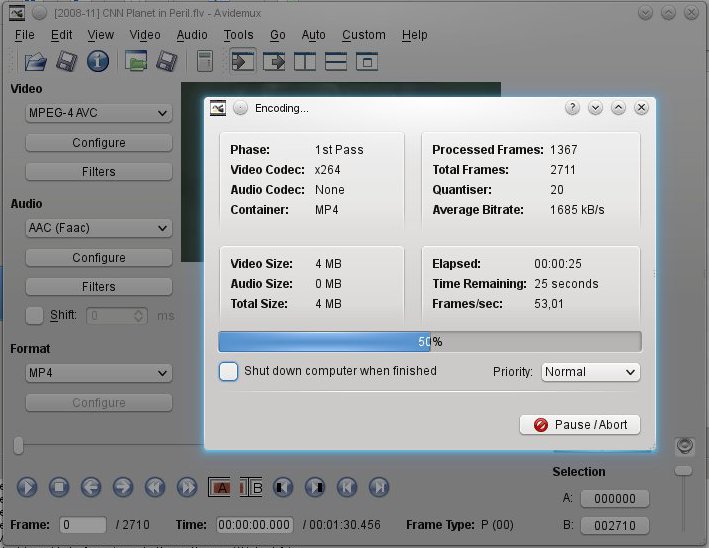The width and height of the screenshot is (709, 548).
Task: Open video codec dropdown MPEG-4 AVC
Action: [99, 113]
